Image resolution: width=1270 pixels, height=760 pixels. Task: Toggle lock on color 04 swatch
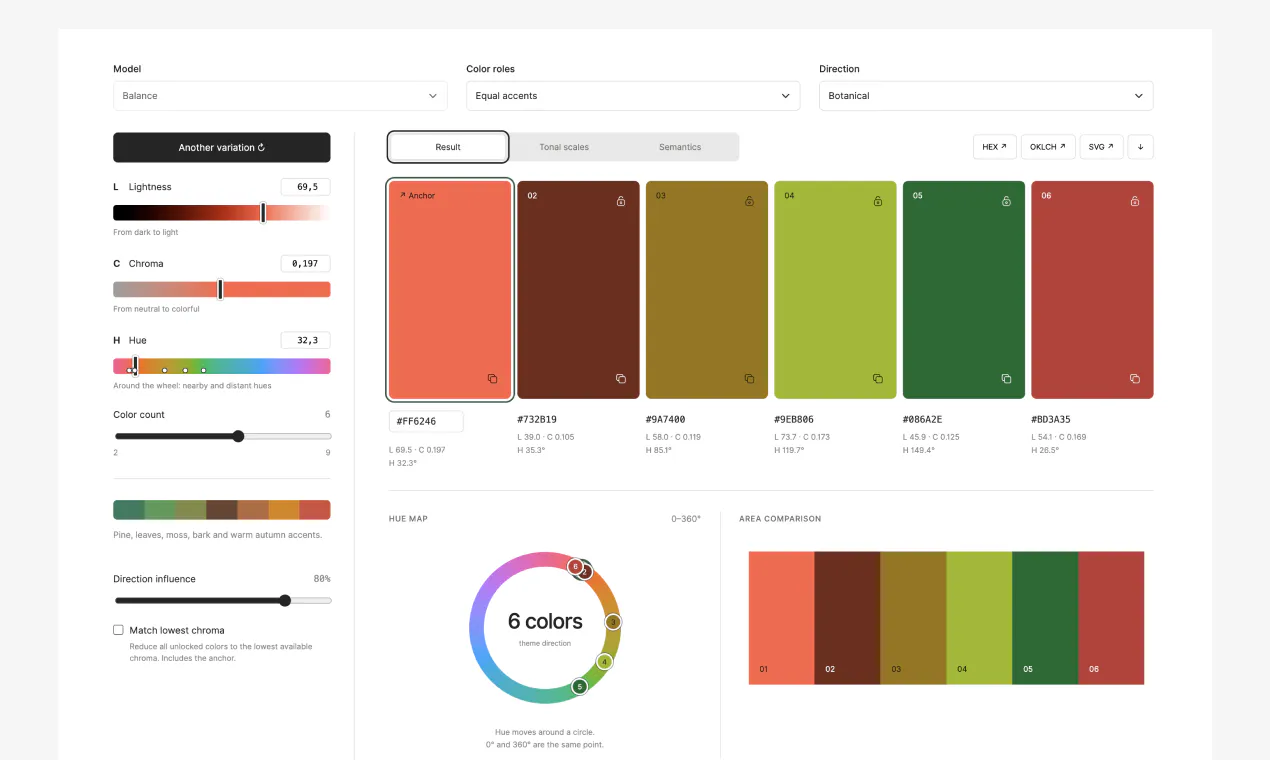pyautogui.click(x=878, y=201)
